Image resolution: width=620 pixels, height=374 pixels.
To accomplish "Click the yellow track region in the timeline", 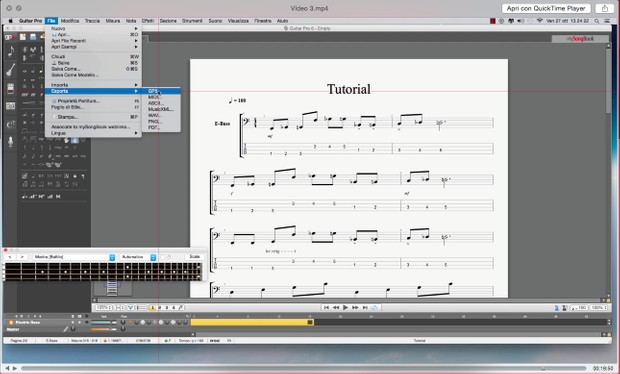I will point(252,323).
